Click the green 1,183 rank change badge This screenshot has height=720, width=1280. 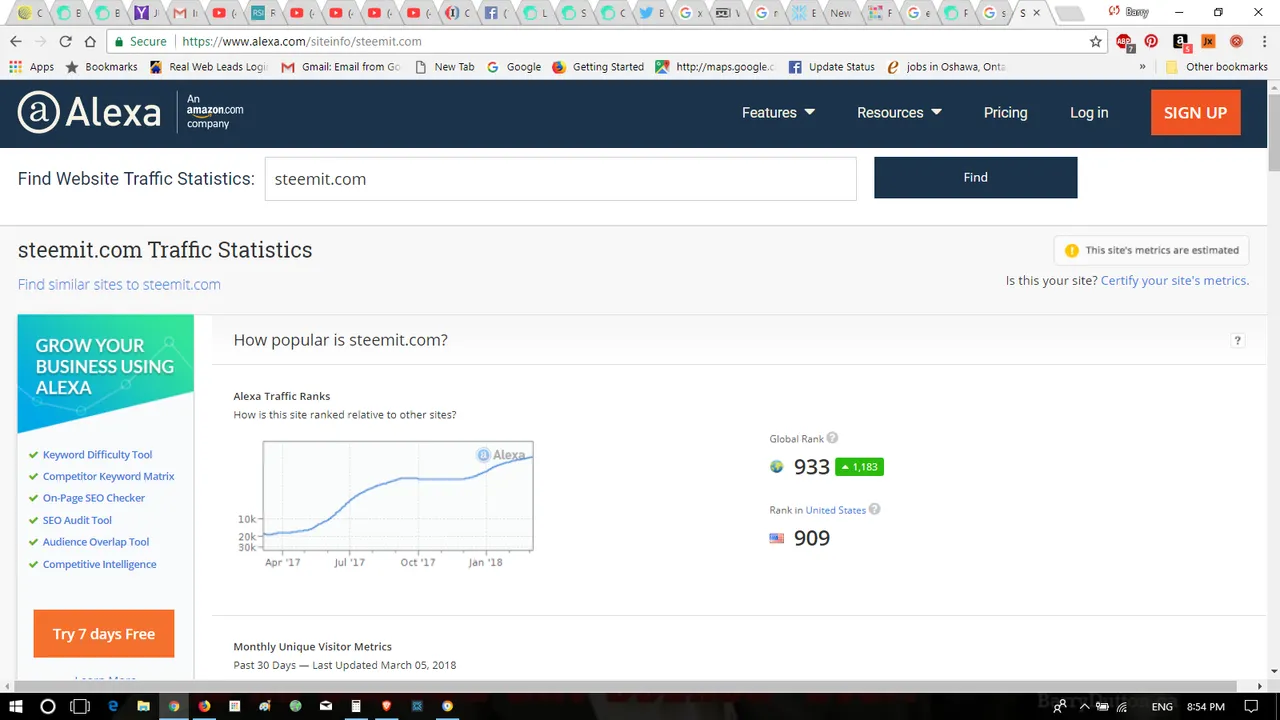pos(859,467)
